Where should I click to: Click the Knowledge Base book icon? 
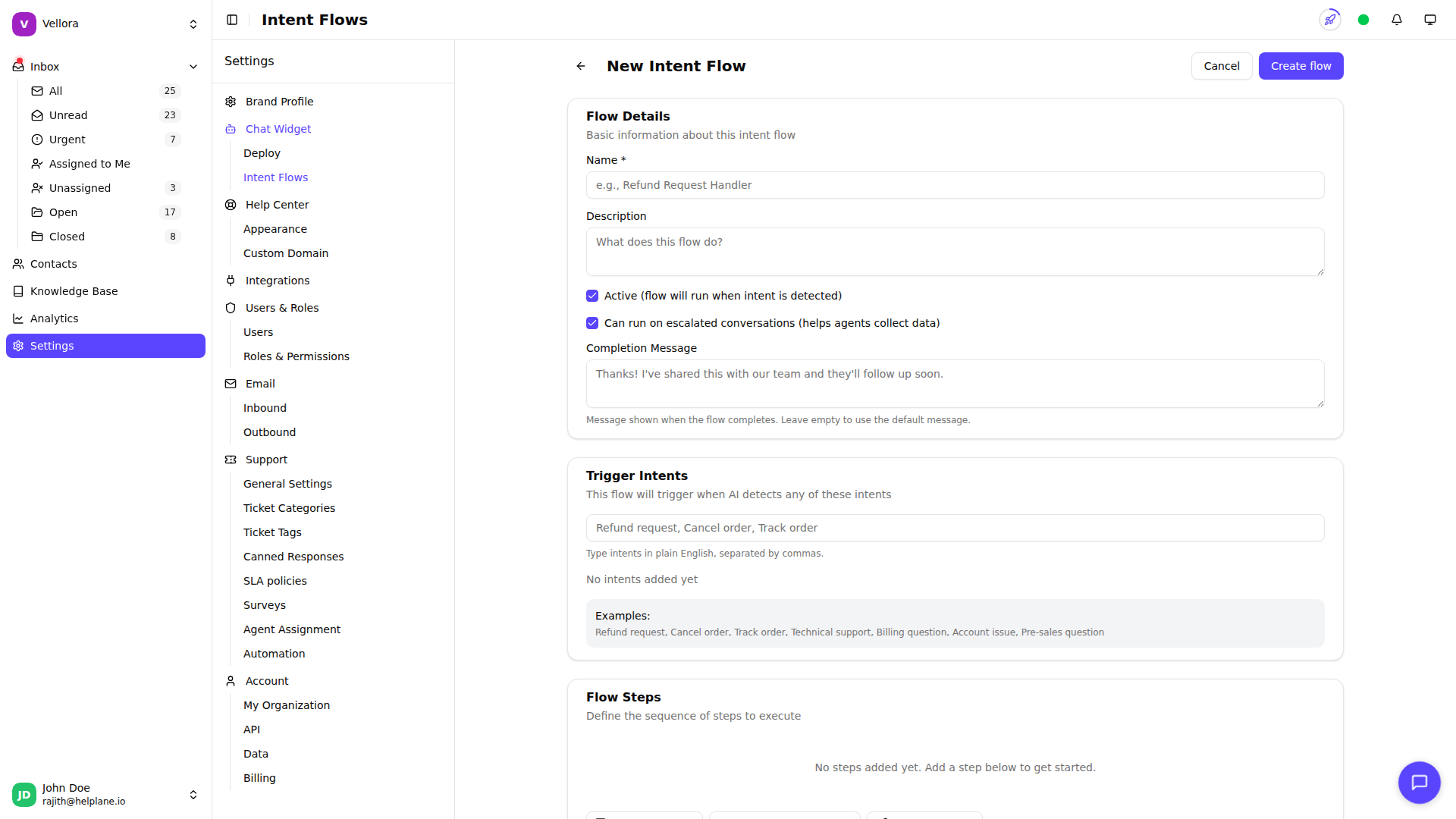click(x=18, y=291)
